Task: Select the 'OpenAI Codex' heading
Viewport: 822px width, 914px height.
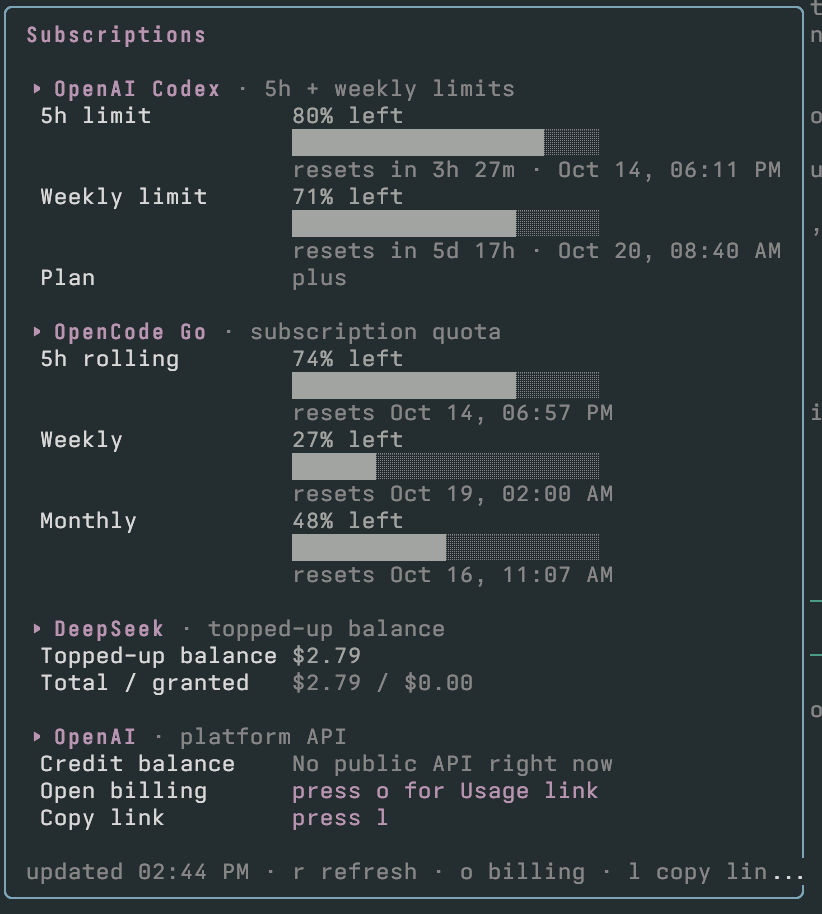Action: point(137,89)
